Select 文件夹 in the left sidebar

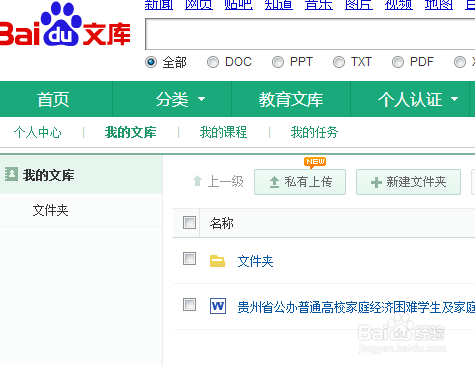click(50, 210)
